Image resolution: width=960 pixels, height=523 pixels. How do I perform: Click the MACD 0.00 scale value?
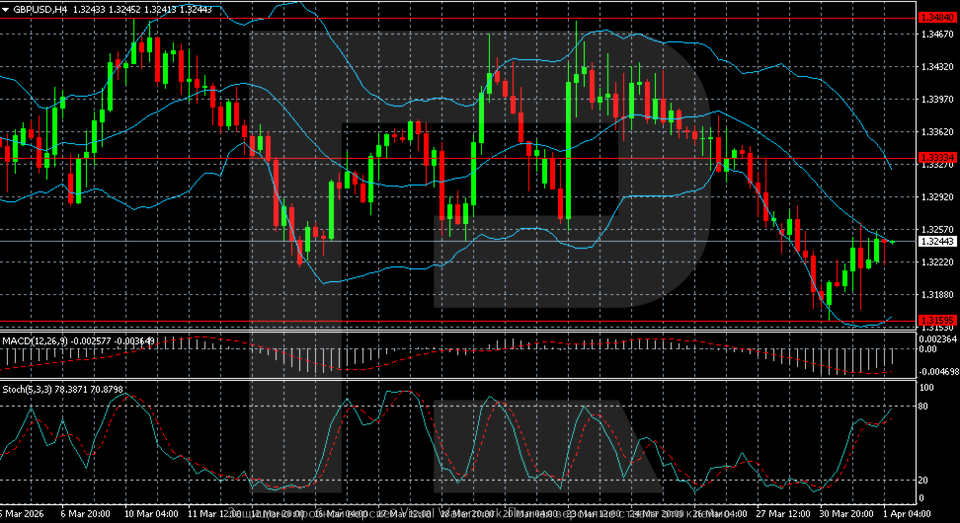point(930,350)
